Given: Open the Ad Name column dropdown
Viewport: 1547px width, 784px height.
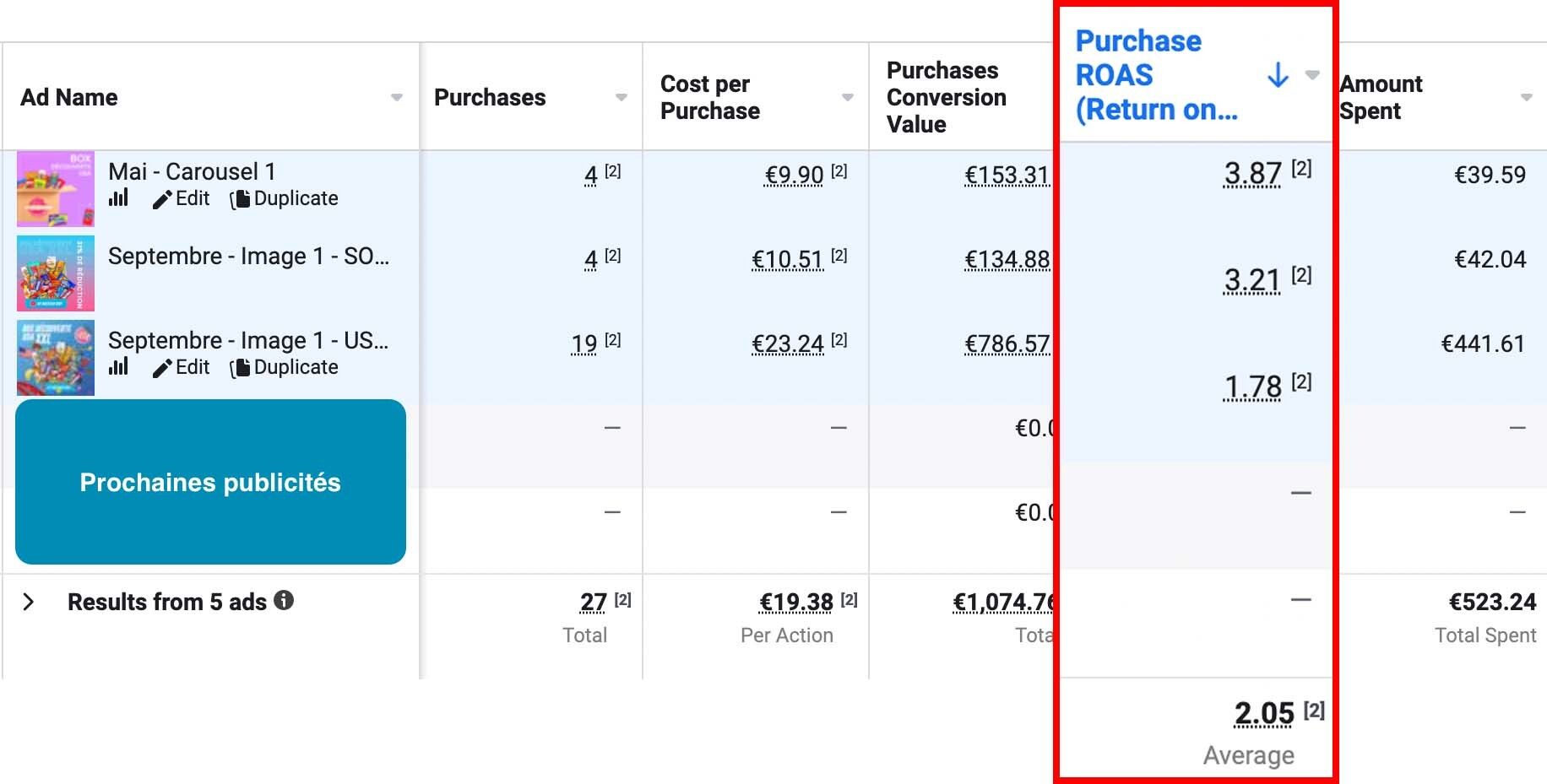Looking at the screenshot, I should click(396, 98).
